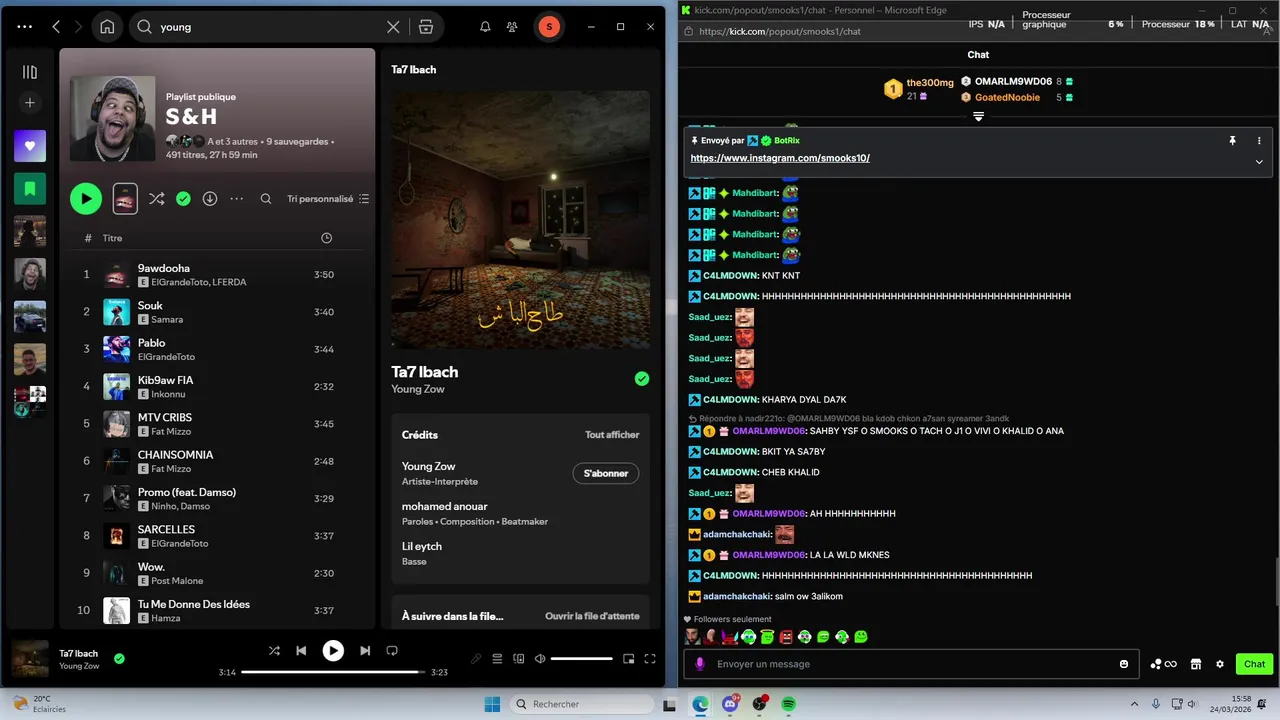This screenshot has width=1280, height=720.
Task: Sort by duration clock column
Action: coord(326,238)
